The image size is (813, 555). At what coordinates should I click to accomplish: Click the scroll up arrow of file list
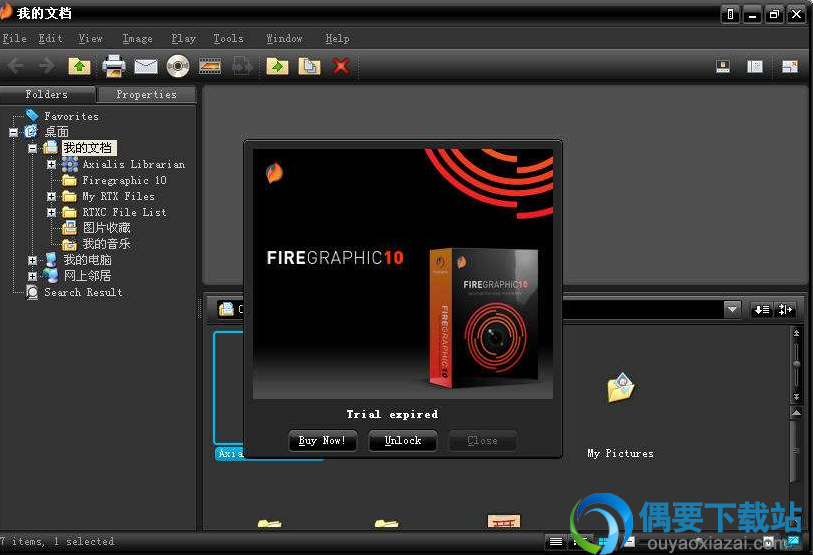tap(796, 413)
